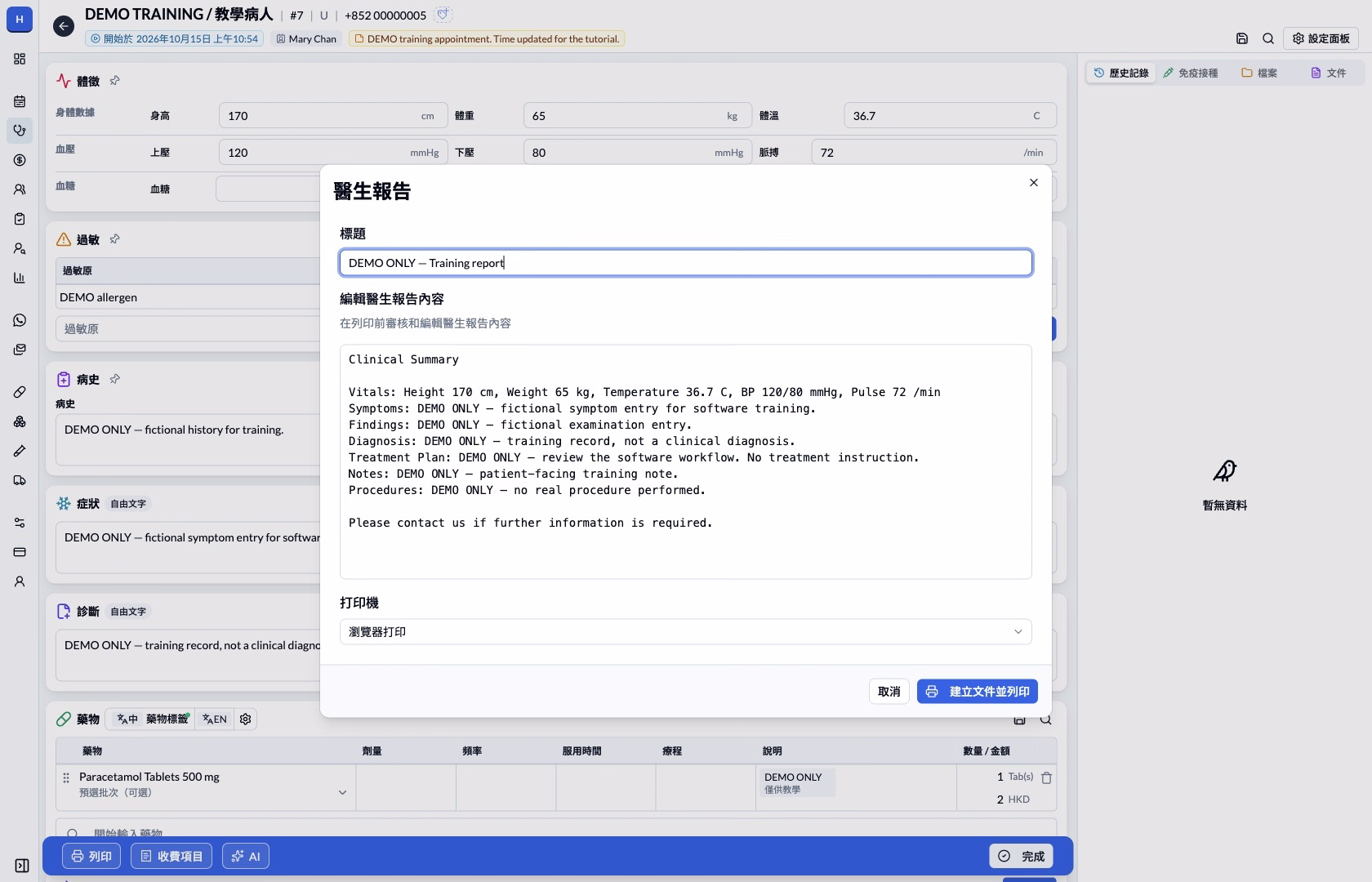
Task: Click the search magnifier in top bar
Action: (1268, 38)
